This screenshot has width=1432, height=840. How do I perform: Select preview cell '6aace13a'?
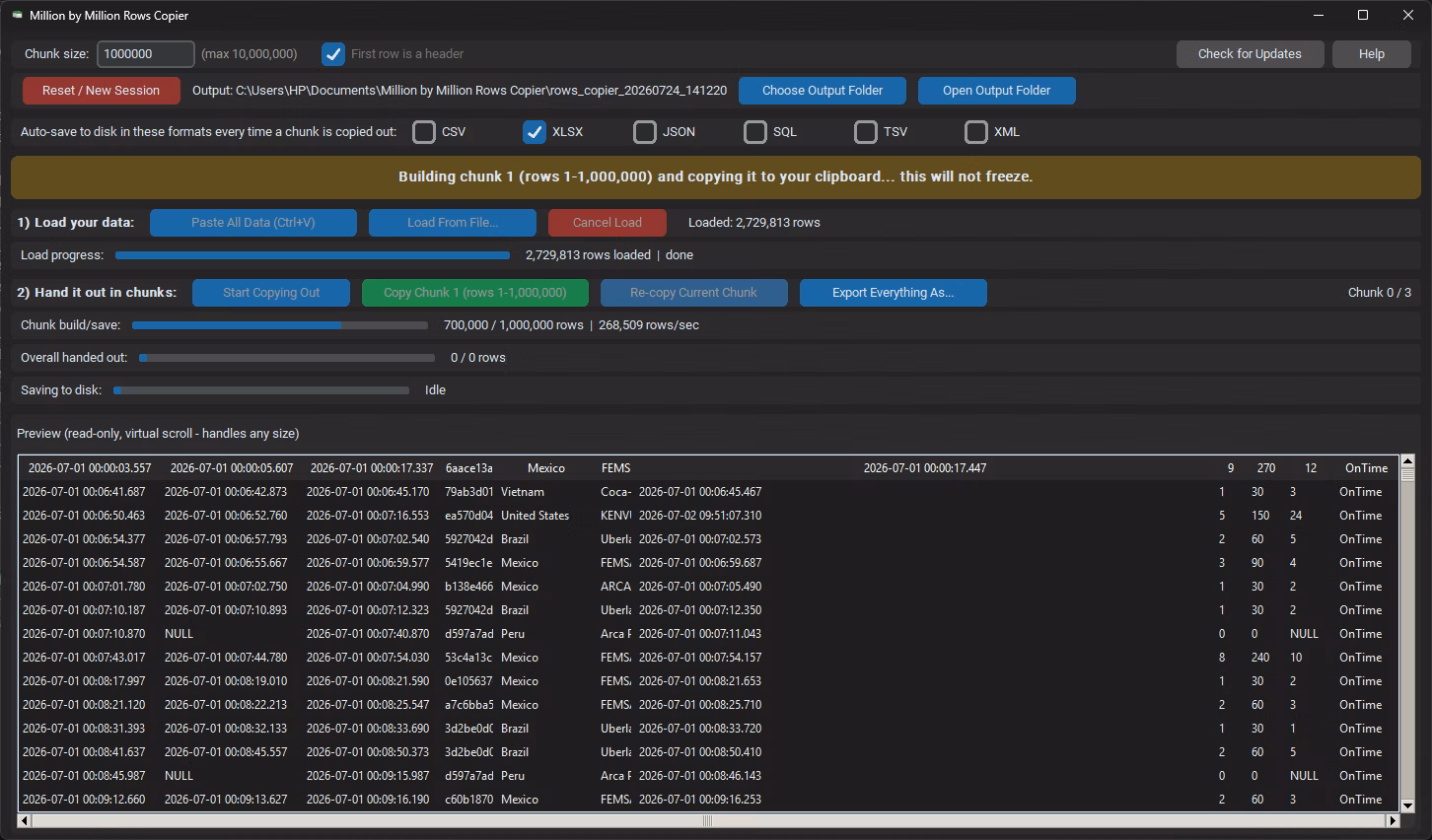tap(468, 468)
